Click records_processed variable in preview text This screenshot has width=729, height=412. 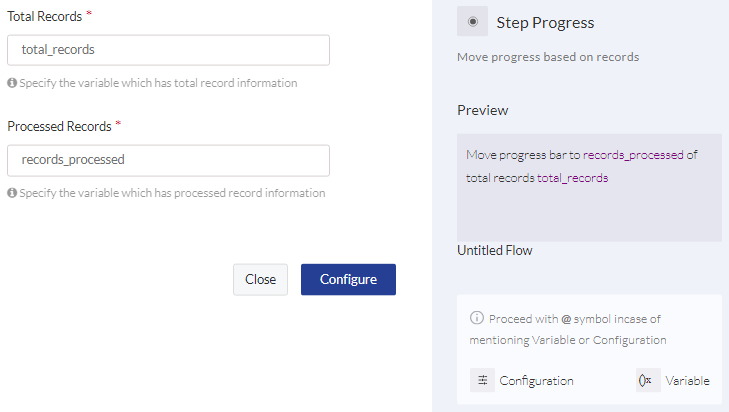coord(633,155)
